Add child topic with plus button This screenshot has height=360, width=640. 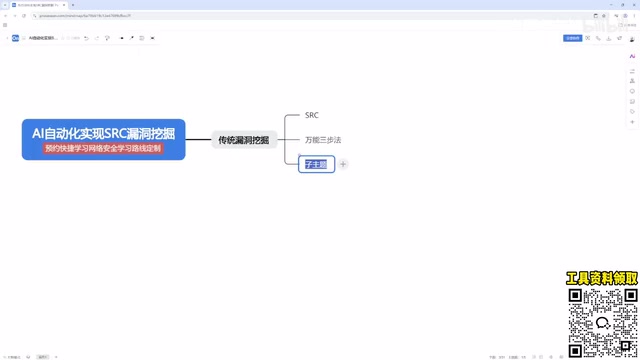pos(343,164)
